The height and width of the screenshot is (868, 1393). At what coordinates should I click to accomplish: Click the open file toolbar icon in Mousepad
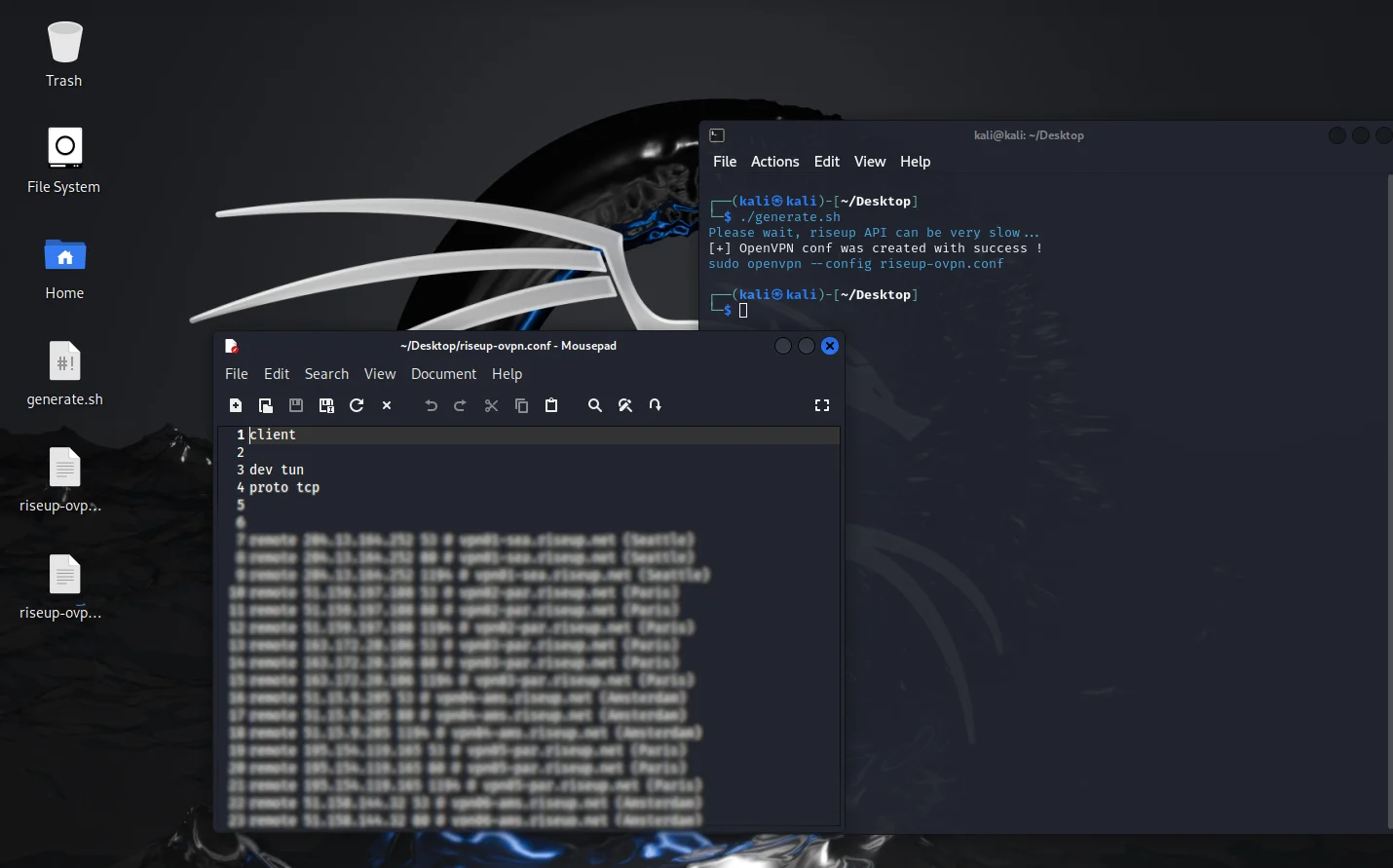coord(266,405)
